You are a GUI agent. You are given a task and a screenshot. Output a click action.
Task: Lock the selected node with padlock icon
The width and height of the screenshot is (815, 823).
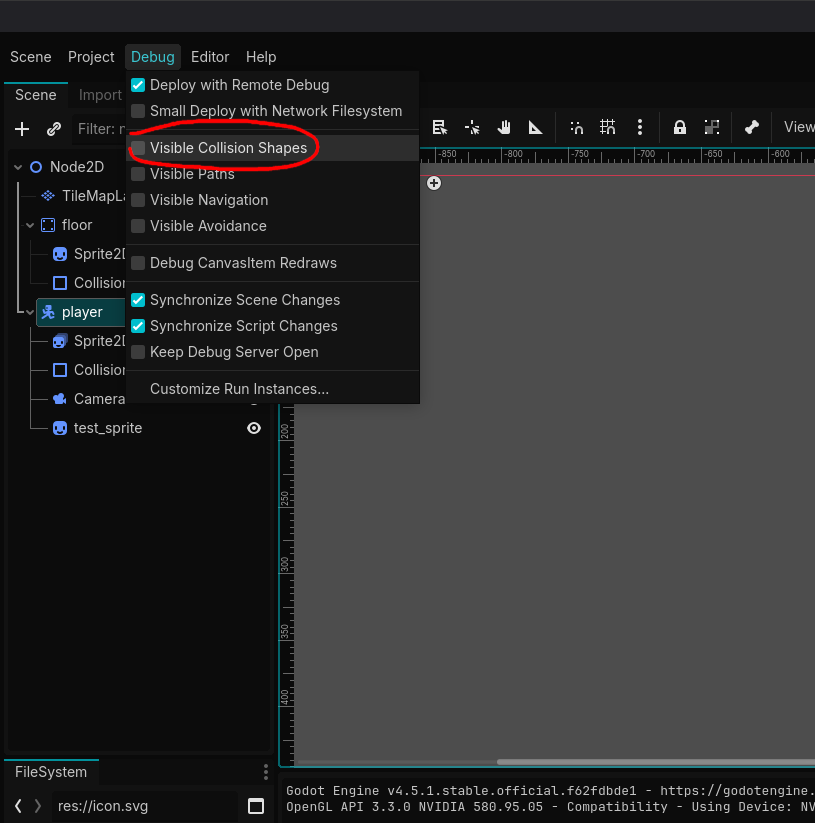coord(680,127)
